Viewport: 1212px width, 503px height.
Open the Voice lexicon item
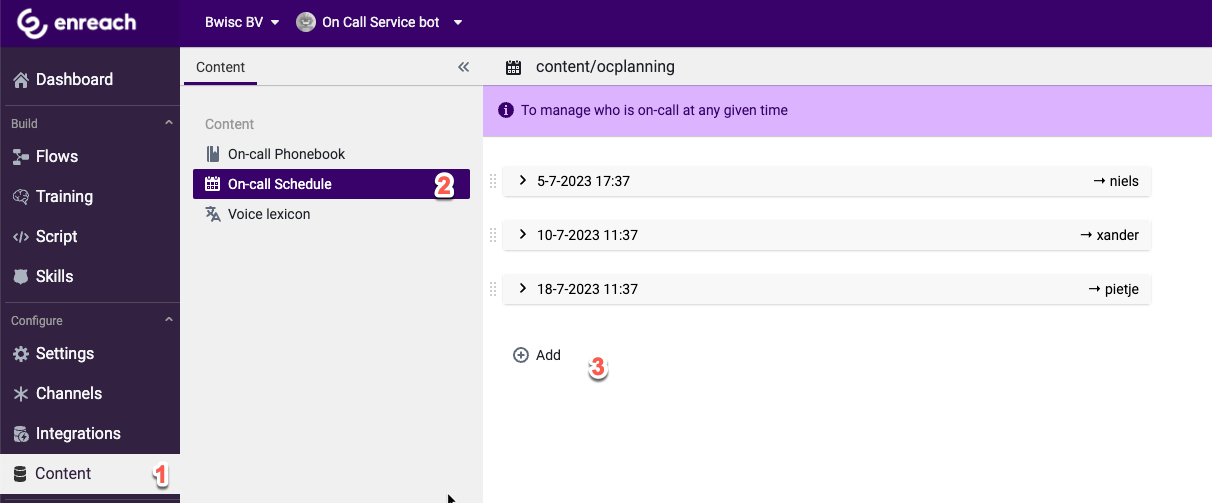tap(268, 214)
